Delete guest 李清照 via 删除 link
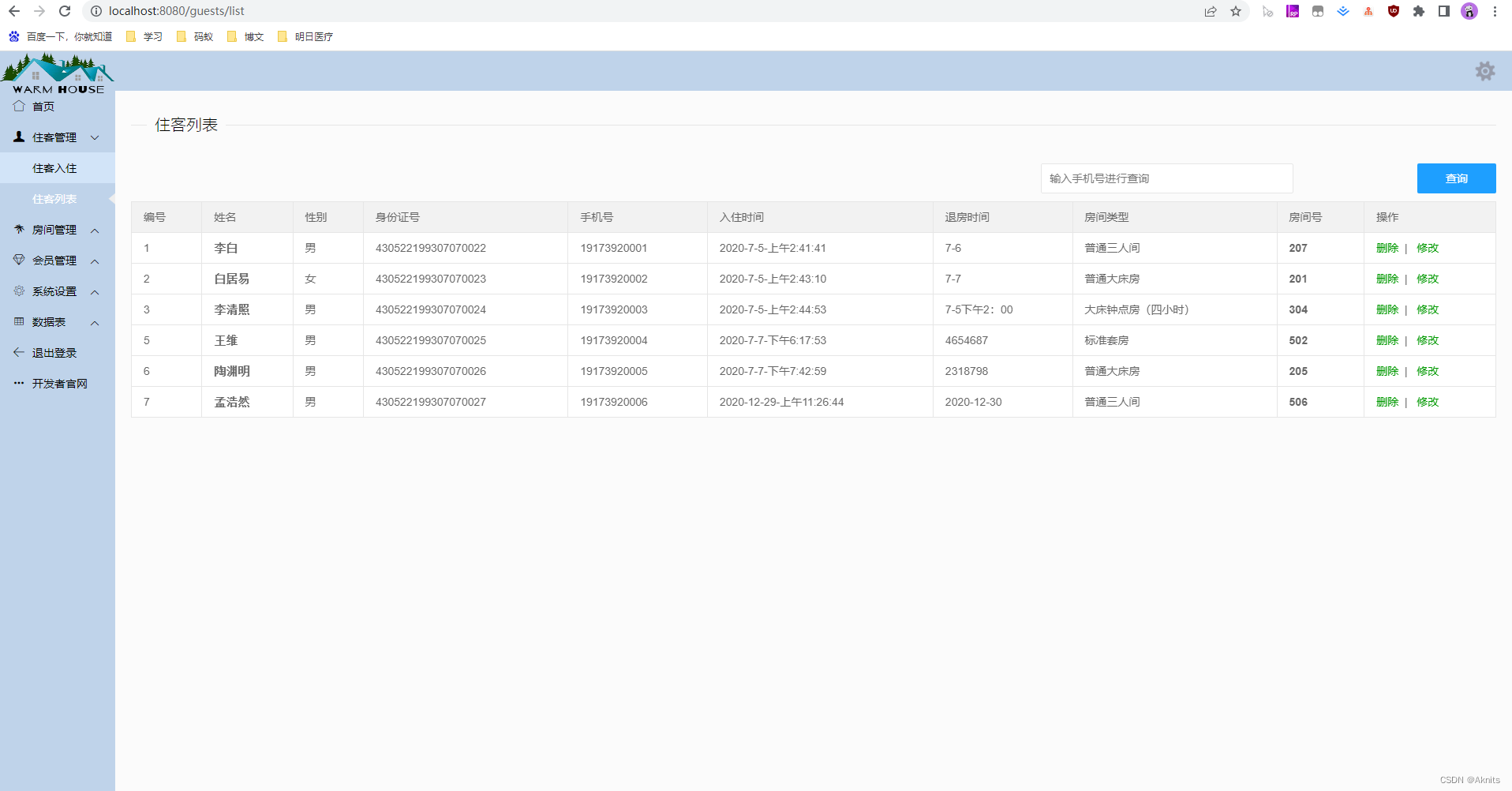Image resolution: width=1512 pixels, height=791 pixels. point(1387,309)
